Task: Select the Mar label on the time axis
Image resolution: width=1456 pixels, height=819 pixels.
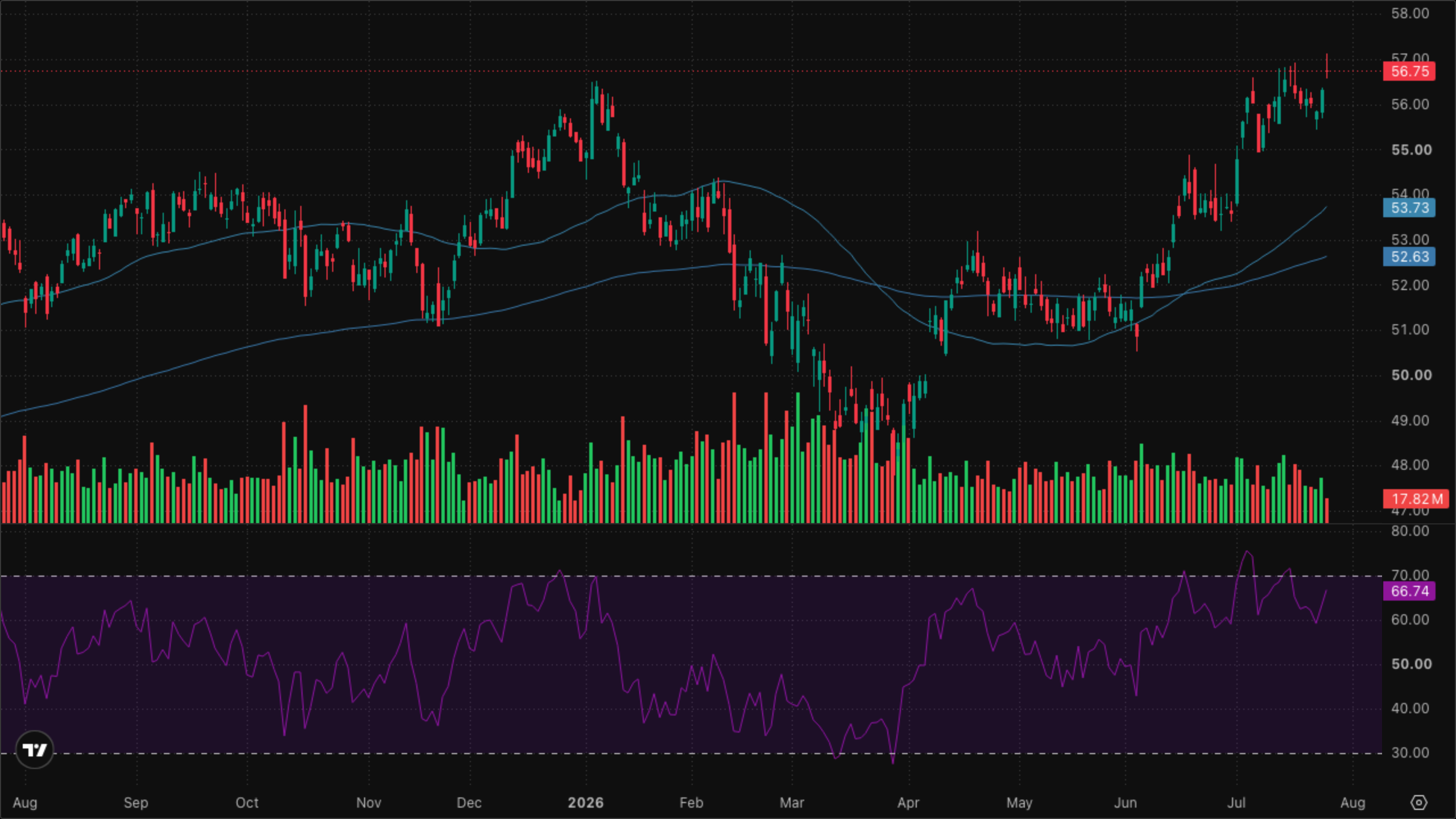Action: pyautogui.click(x=792, y=803)
